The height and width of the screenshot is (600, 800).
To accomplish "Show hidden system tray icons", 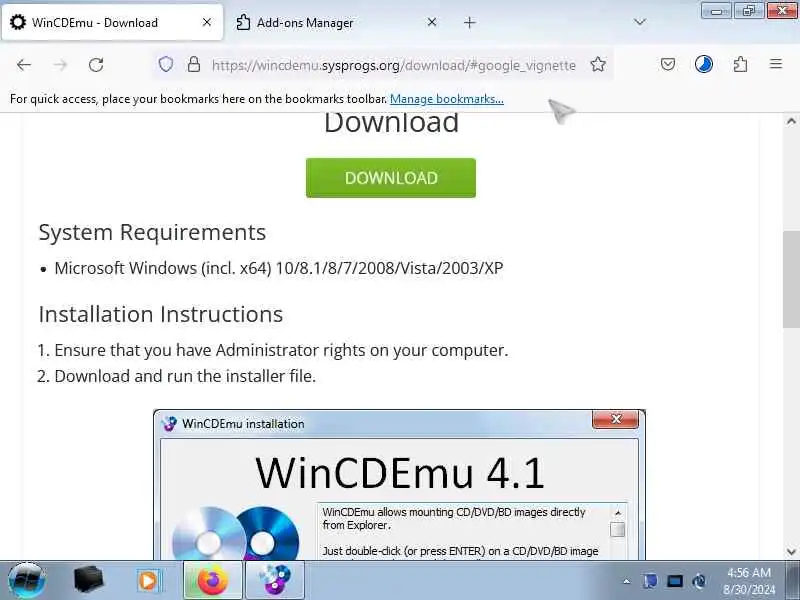I will pyautogui.click(x=627, y=581).
